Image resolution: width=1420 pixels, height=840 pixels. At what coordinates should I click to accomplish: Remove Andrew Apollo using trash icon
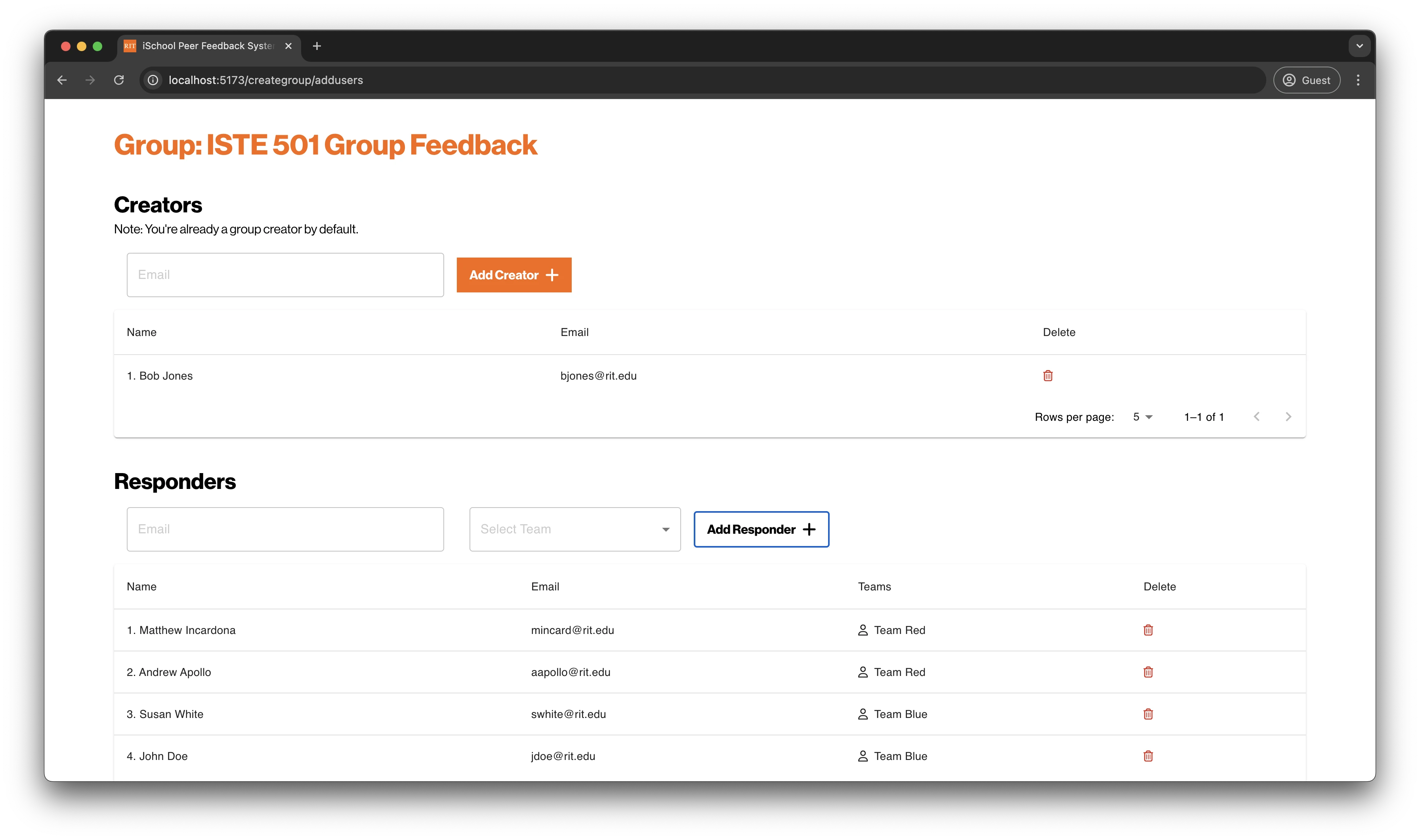click(1148, 672)
